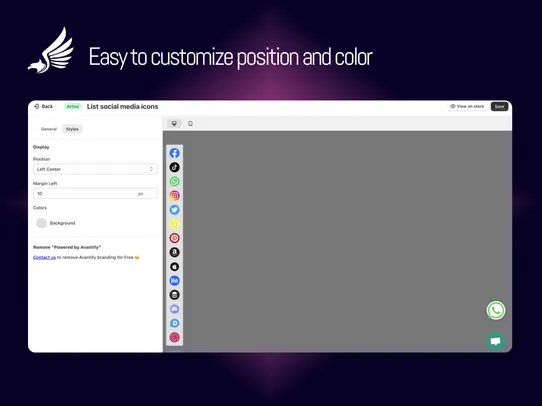Click the Behance icon in the list

(x=175, y=281)
